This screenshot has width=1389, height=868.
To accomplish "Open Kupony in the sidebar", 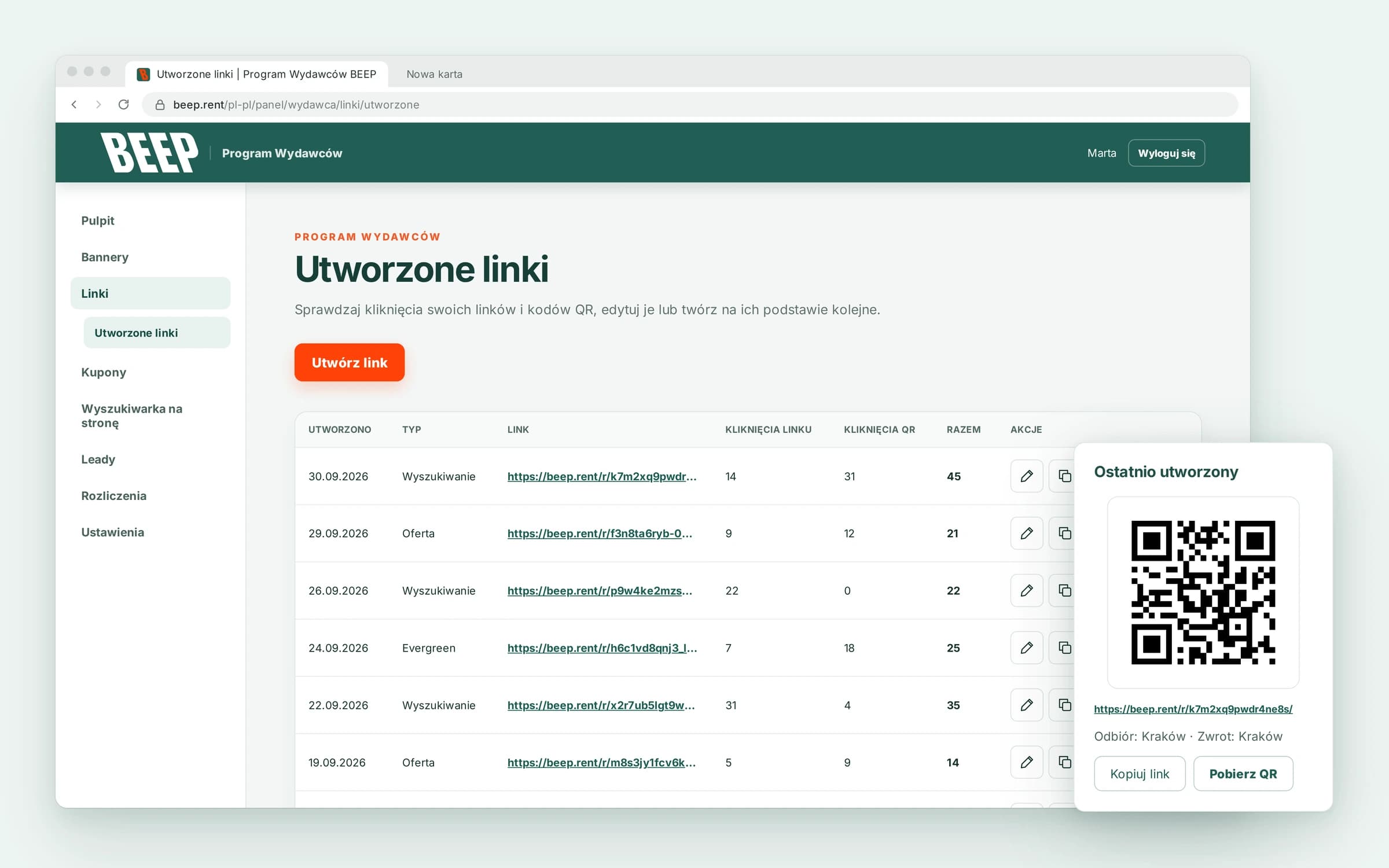I will click(150, 372).
